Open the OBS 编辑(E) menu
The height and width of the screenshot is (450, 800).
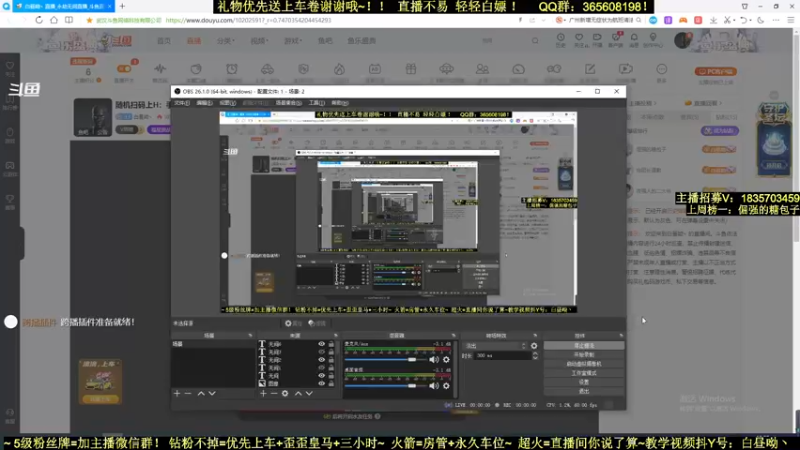tap(205, 103)
